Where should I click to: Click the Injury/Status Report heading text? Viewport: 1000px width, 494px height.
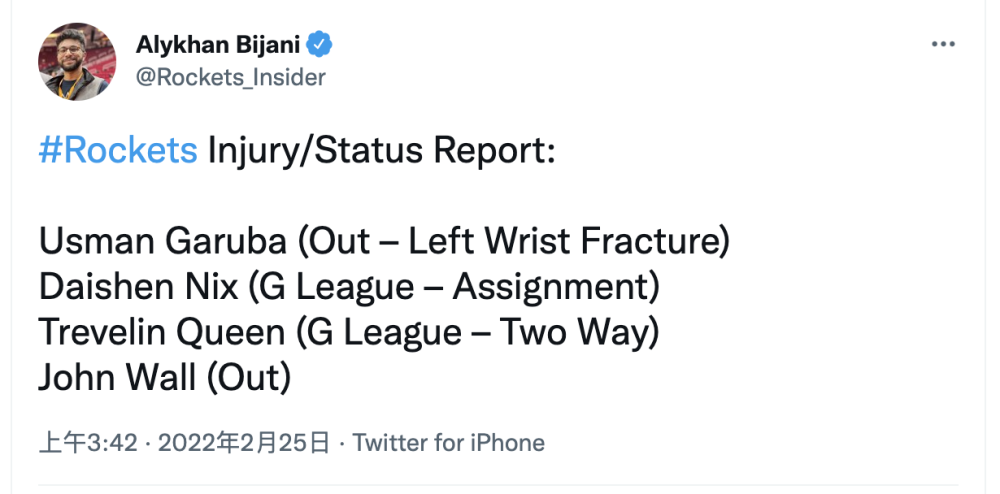point(381,150)
